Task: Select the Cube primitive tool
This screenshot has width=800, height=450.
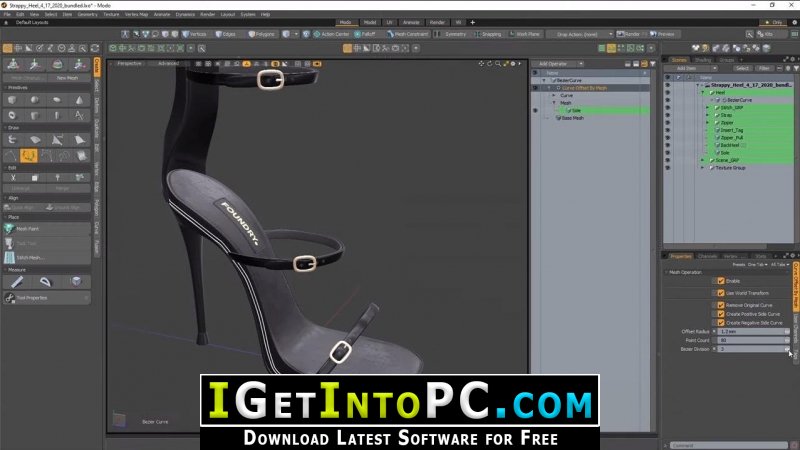Action: 12,100
